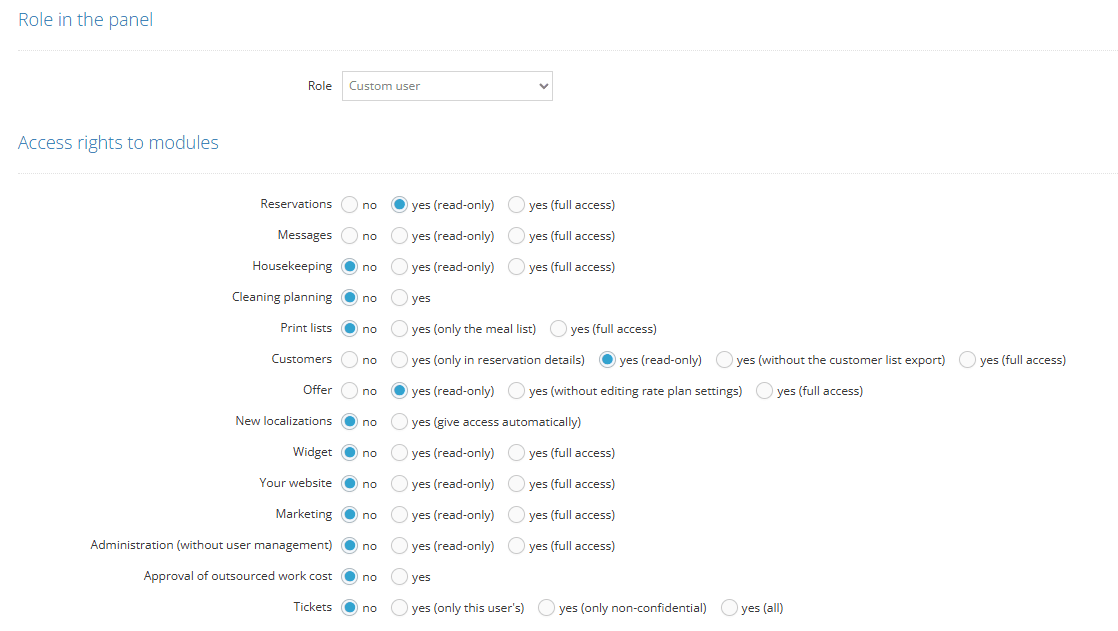Open the Role dropdown

tap(447, 86)
